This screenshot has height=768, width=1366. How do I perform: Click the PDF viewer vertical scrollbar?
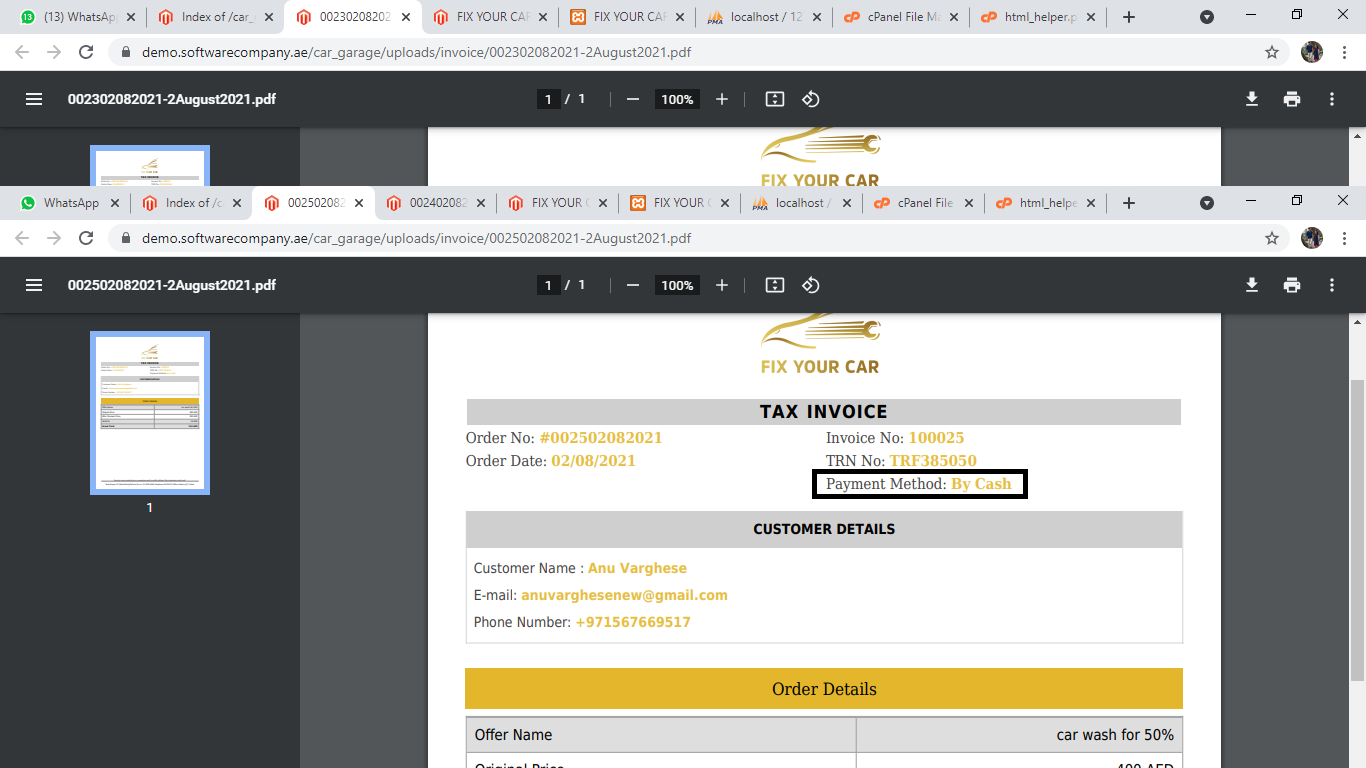[x=1357, y=530]
